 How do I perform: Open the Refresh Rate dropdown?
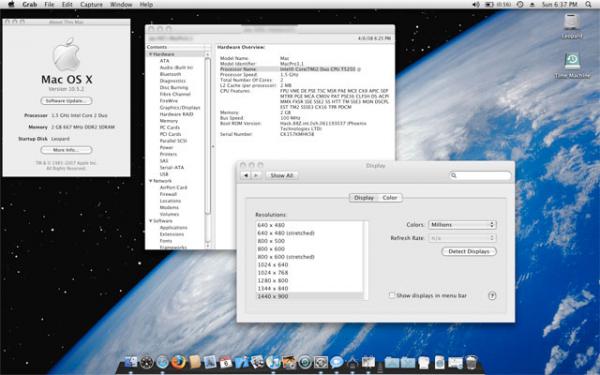[462, 238]
